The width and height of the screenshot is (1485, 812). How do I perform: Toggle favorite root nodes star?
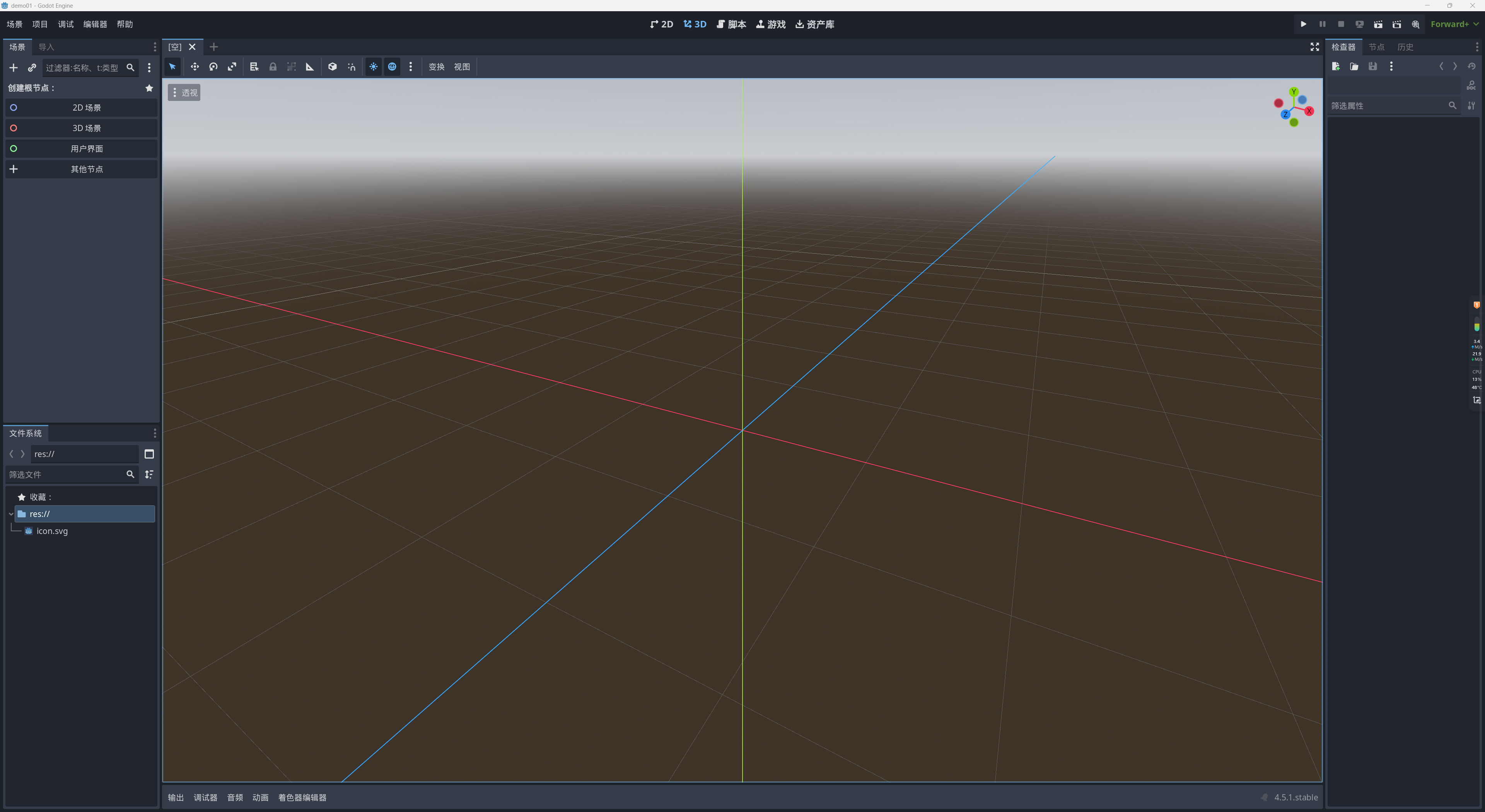[x=149, y=88]
